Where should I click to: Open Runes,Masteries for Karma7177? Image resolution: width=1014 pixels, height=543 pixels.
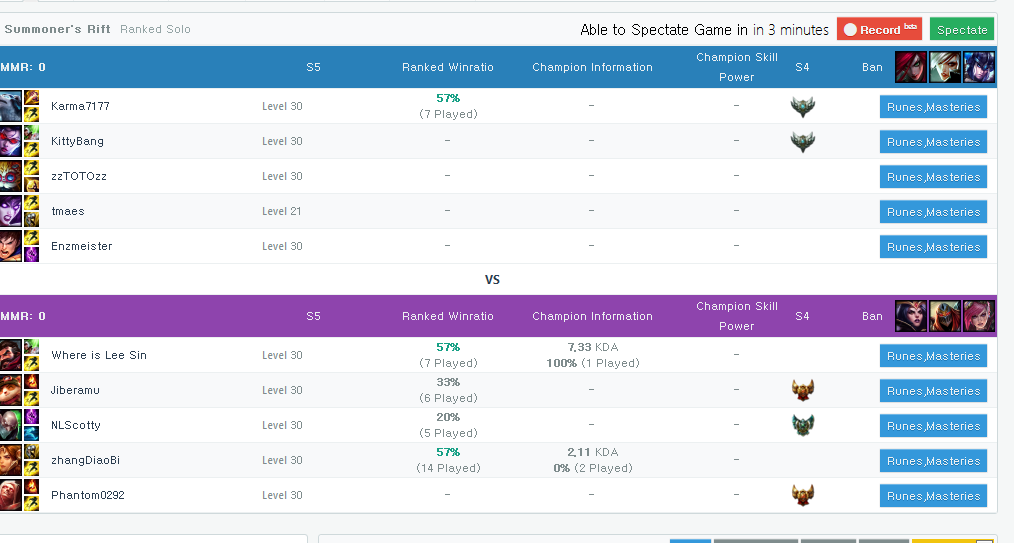933,107
